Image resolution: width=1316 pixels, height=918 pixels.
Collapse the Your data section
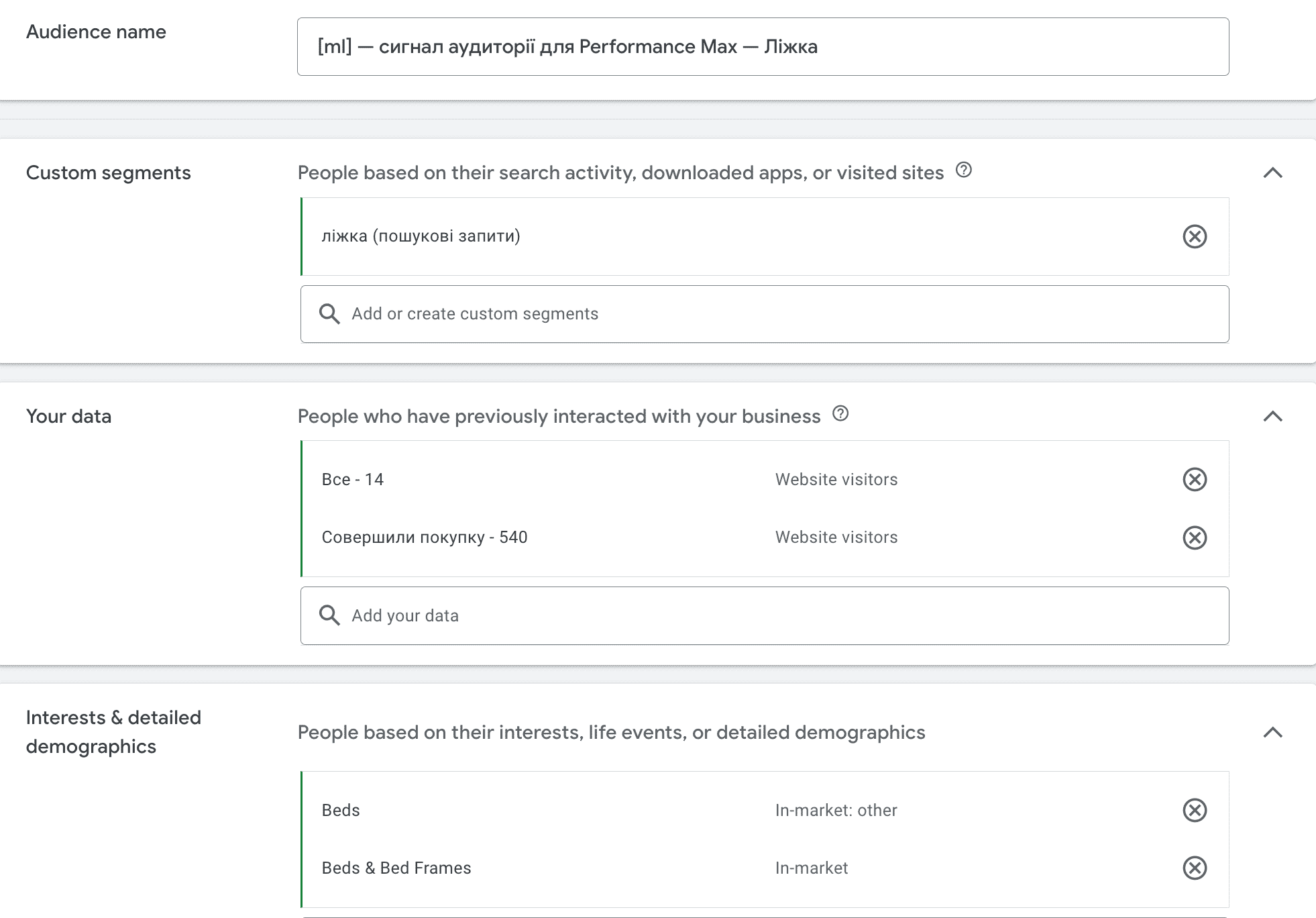1272,416
